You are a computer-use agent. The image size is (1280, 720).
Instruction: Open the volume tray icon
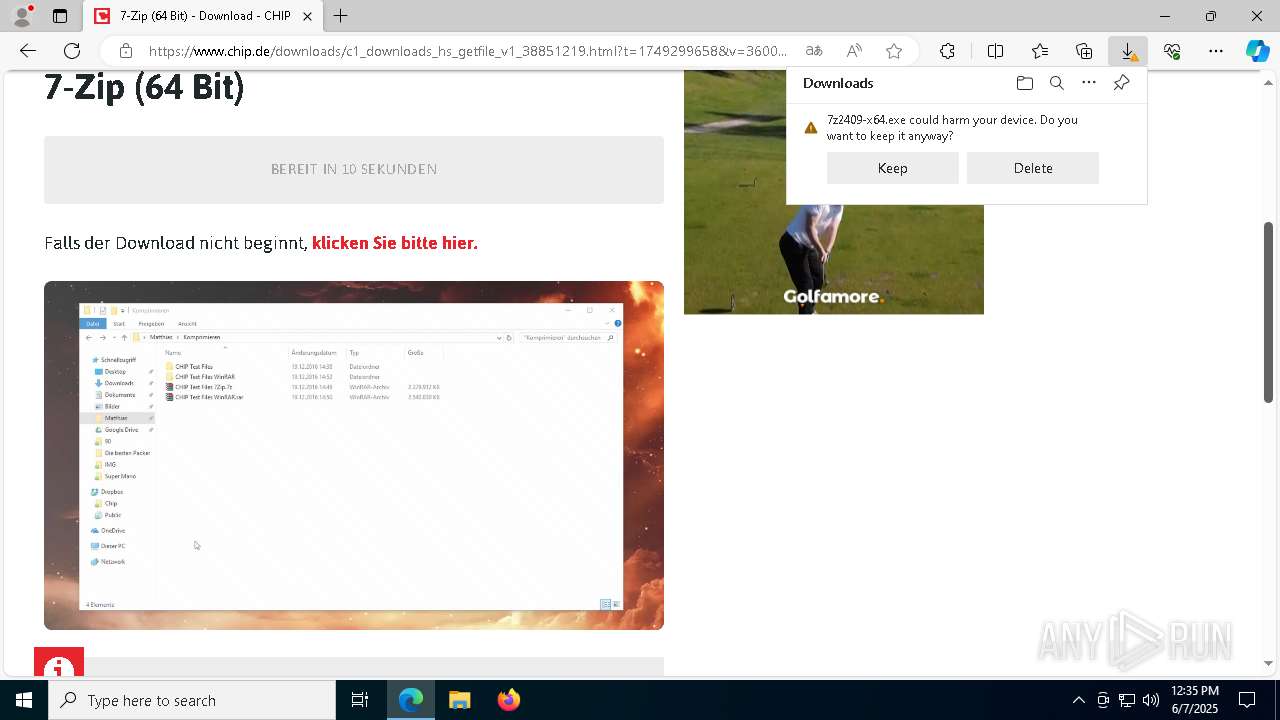[1151, 700]
